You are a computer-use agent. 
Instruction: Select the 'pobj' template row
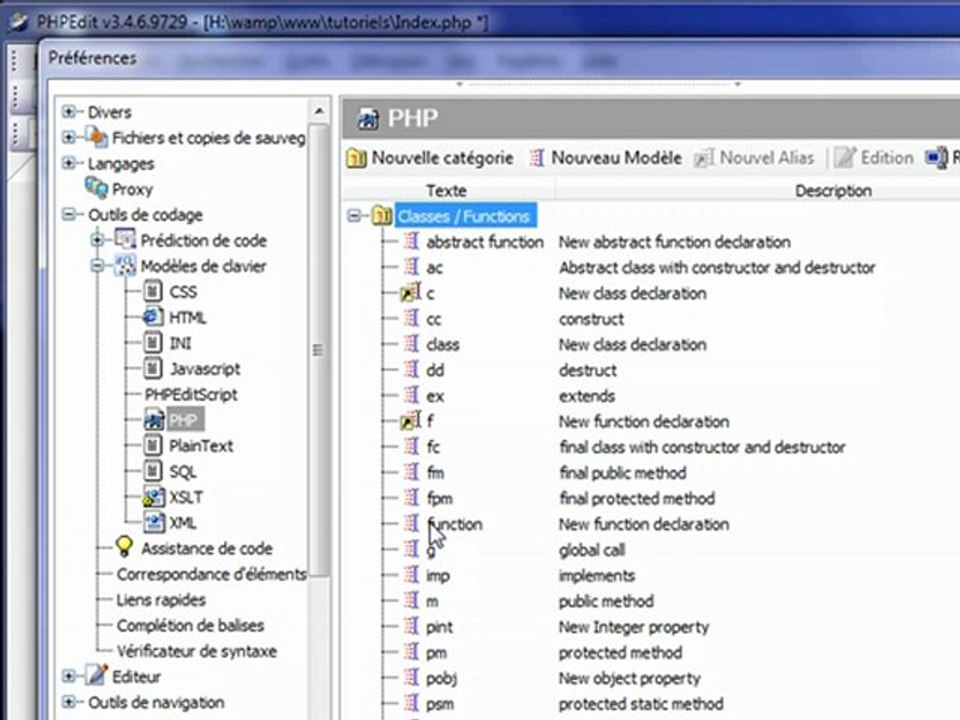441,678
